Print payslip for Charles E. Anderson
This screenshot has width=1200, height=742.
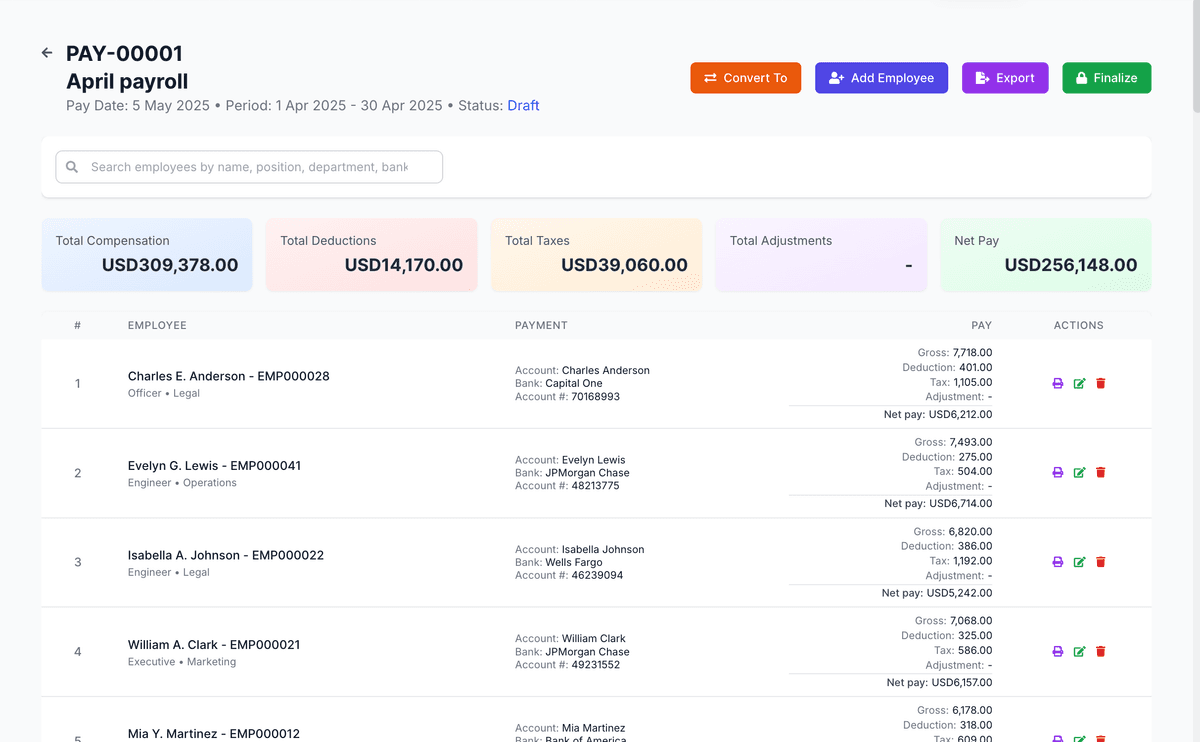[1058, 383]
